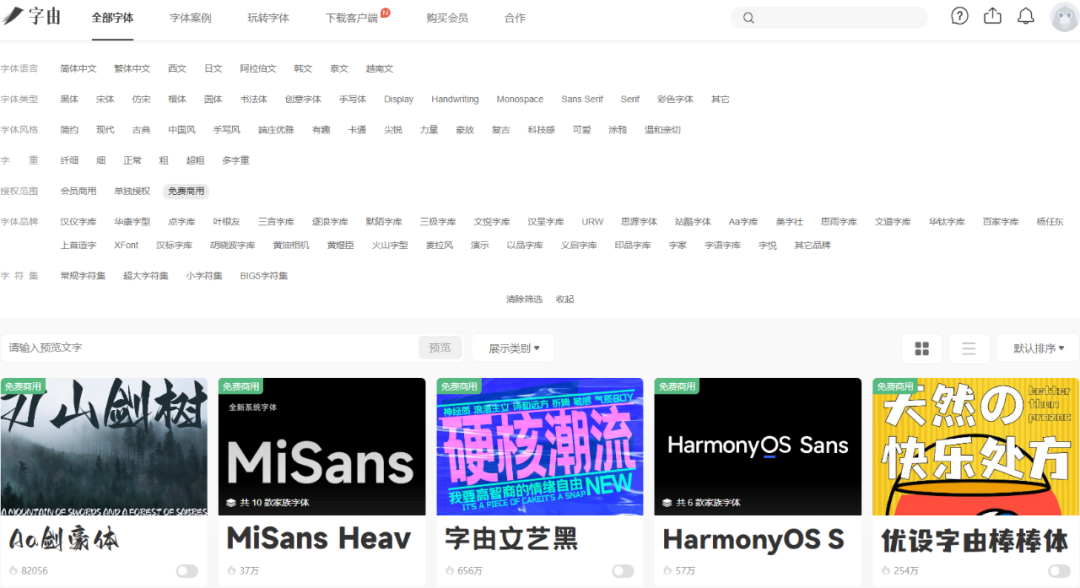Filter by 韩文 language

pyautogui.click(x=302, y=69)
